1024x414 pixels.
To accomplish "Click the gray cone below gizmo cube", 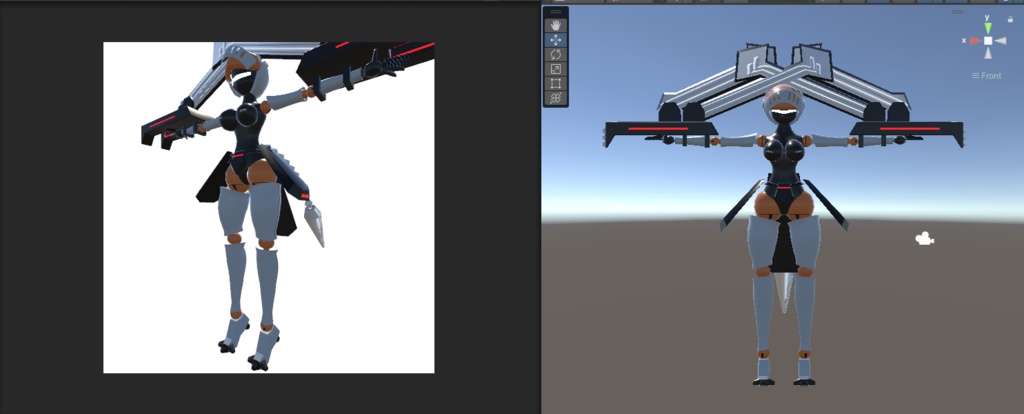I will point(988,53).
